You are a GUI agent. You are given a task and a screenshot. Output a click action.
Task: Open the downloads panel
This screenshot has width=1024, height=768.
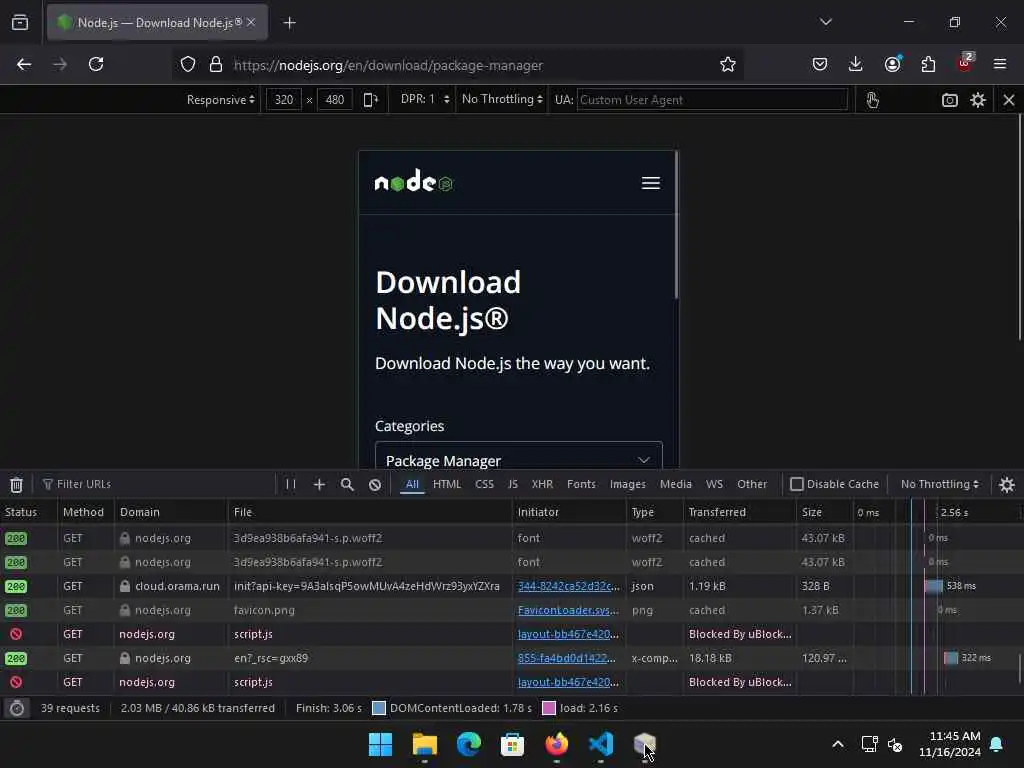[856, 64]
